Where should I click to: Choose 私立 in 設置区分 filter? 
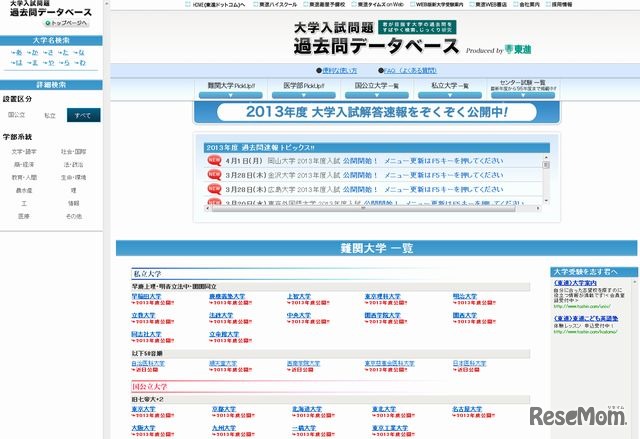tap(49, 116)
